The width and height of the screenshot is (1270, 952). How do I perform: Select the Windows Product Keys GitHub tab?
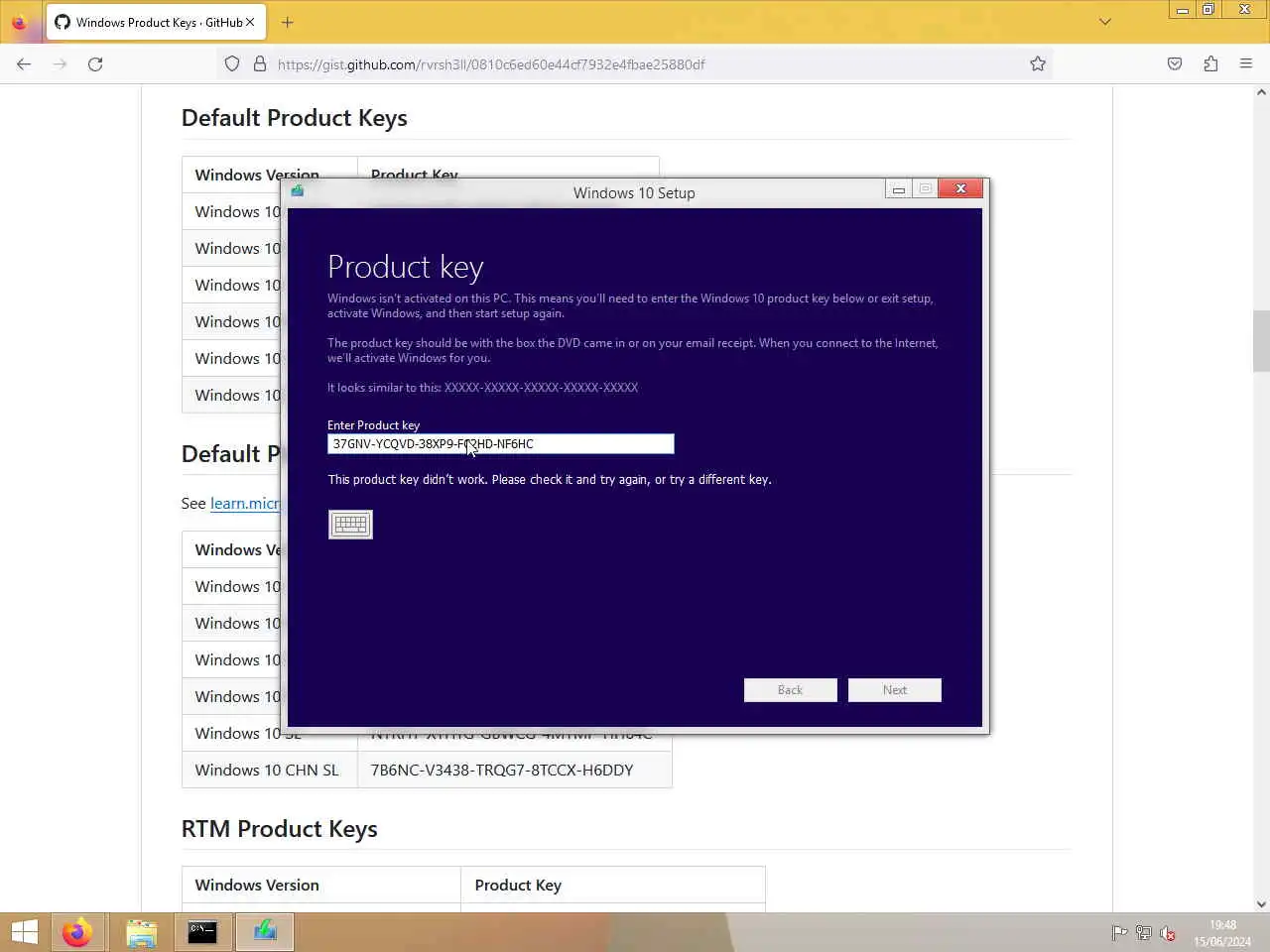pos(154,22)
